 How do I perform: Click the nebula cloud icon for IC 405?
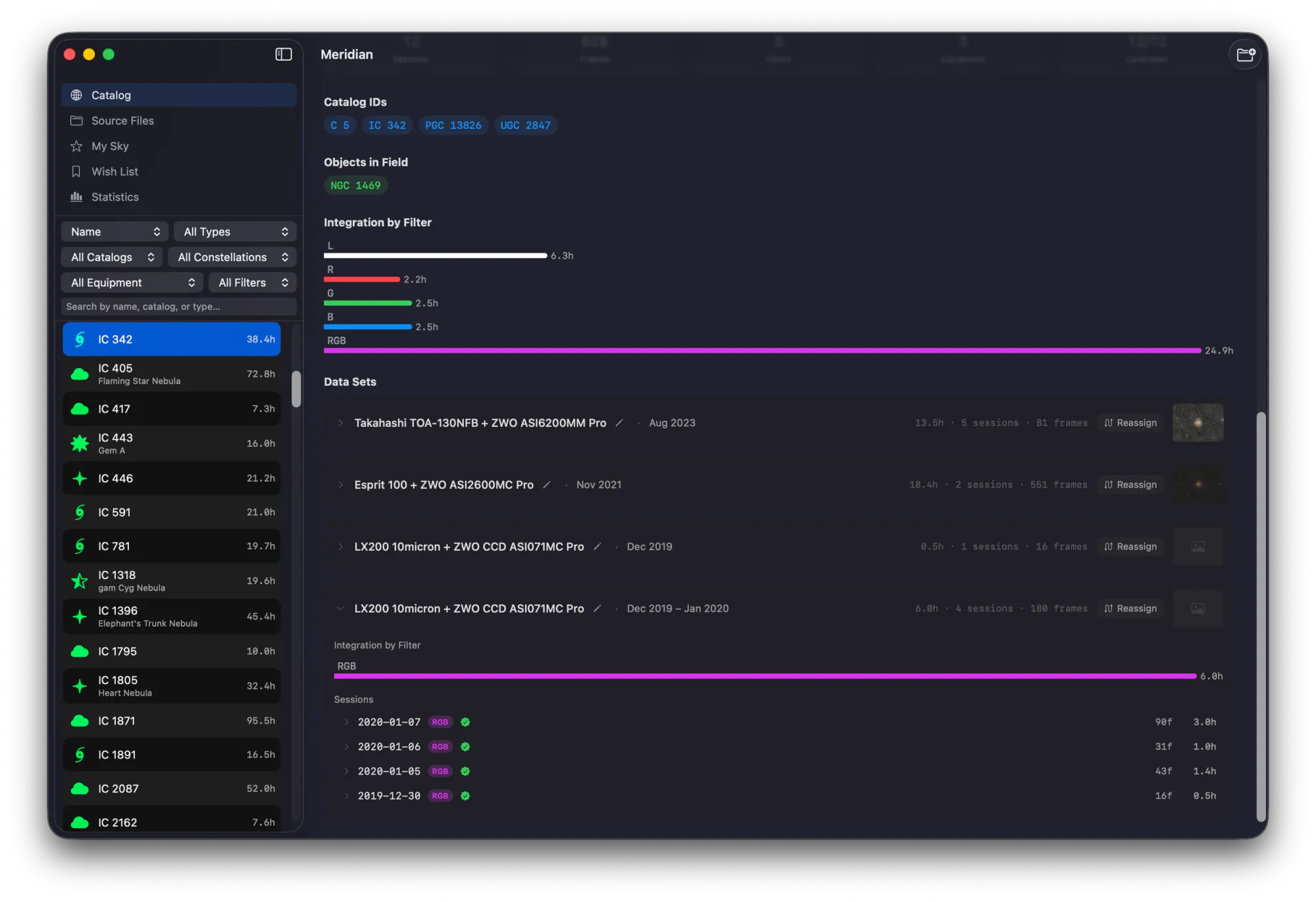coord(80,374)
